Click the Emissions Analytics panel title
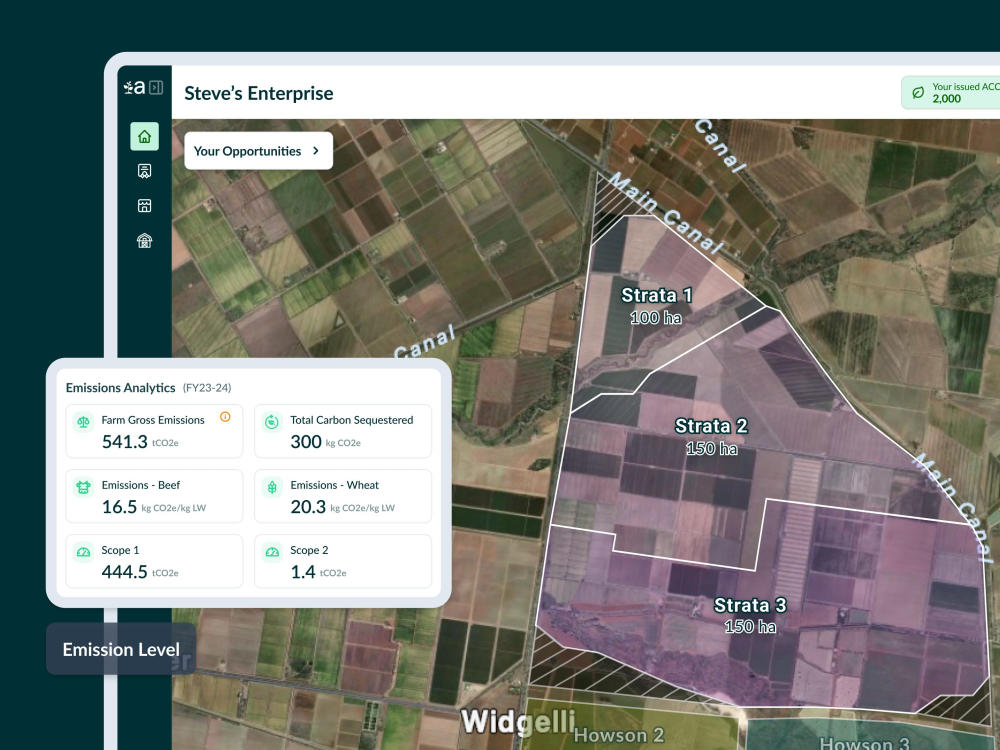The image size is (1000, 750). point(121,388)
